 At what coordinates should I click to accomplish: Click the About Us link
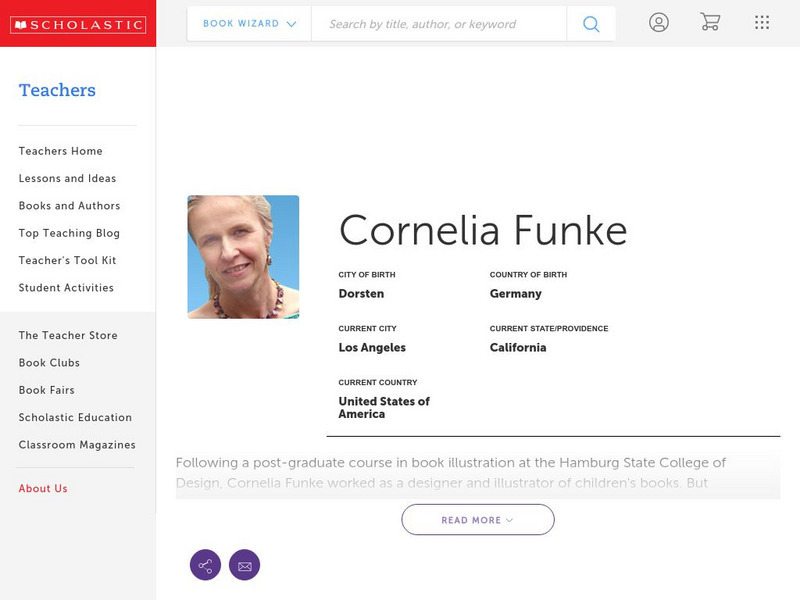43,489
